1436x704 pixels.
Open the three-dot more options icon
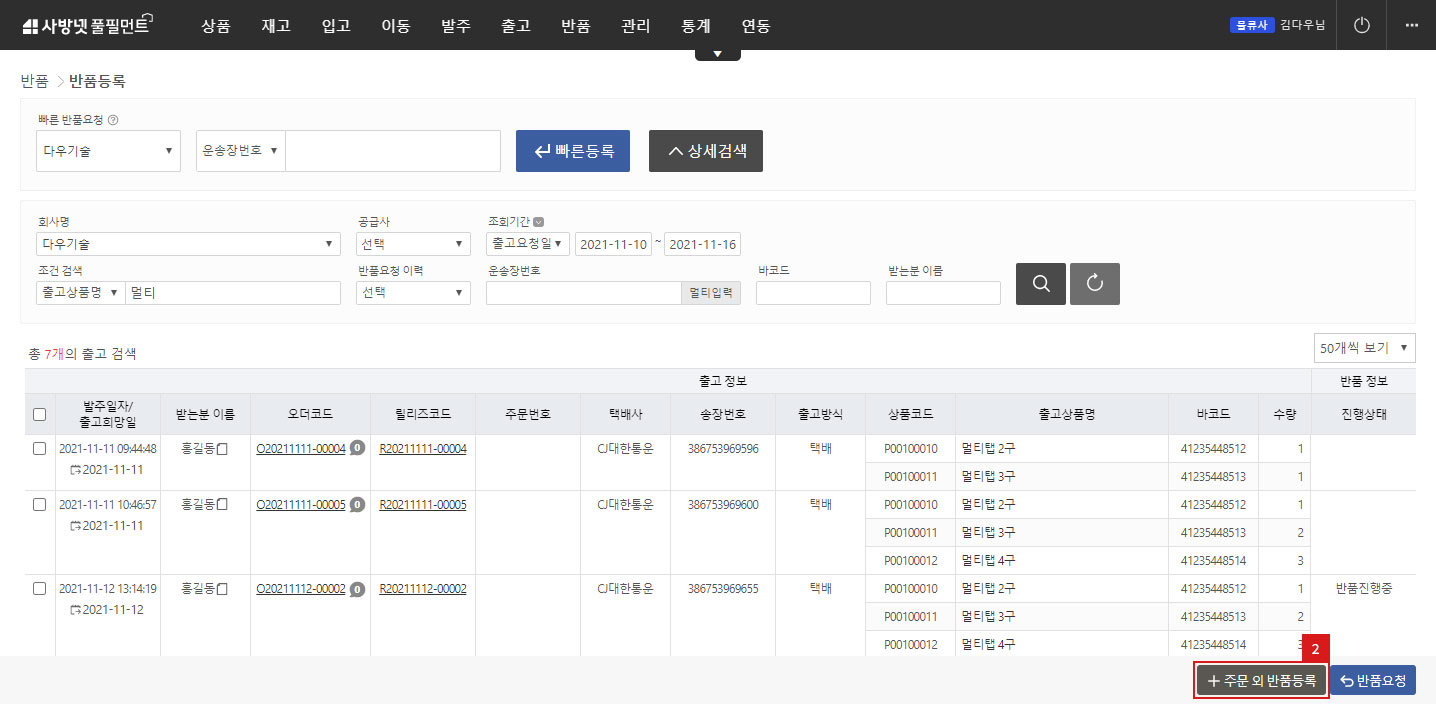[x=1411, y=25]
